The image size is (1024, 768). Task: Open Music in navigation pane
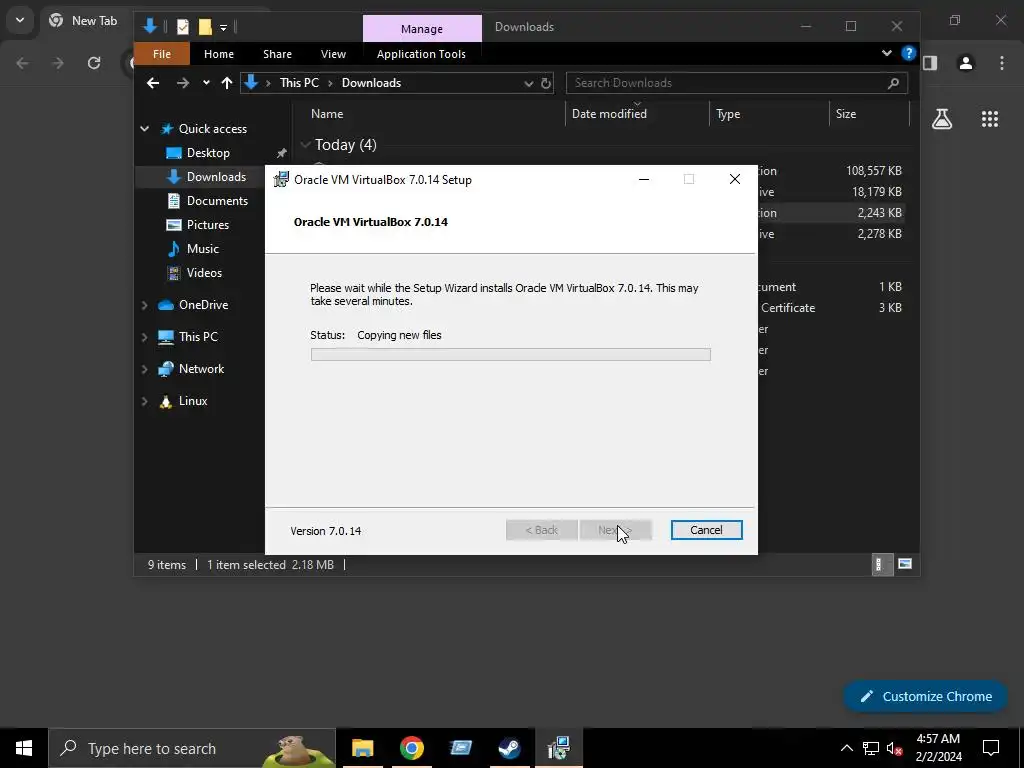(202, 249)
